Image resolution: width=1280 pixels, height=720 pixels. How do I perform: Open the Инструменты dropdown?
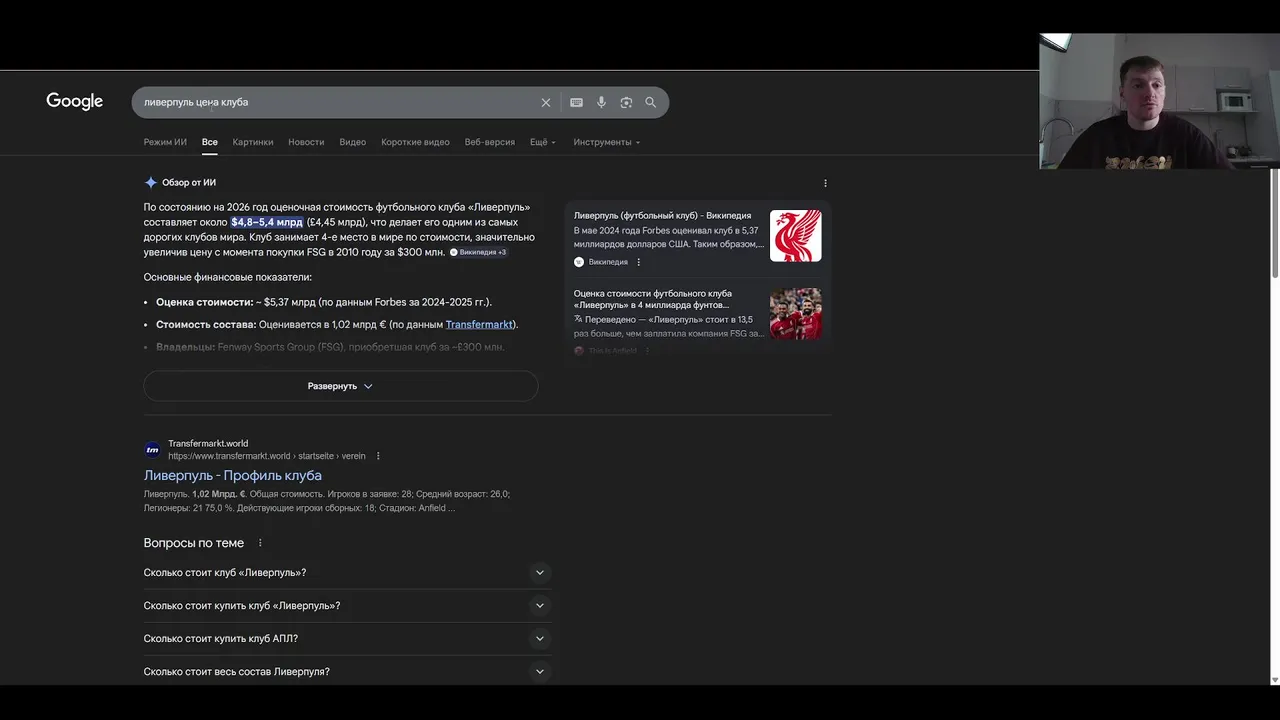point(607,142)
